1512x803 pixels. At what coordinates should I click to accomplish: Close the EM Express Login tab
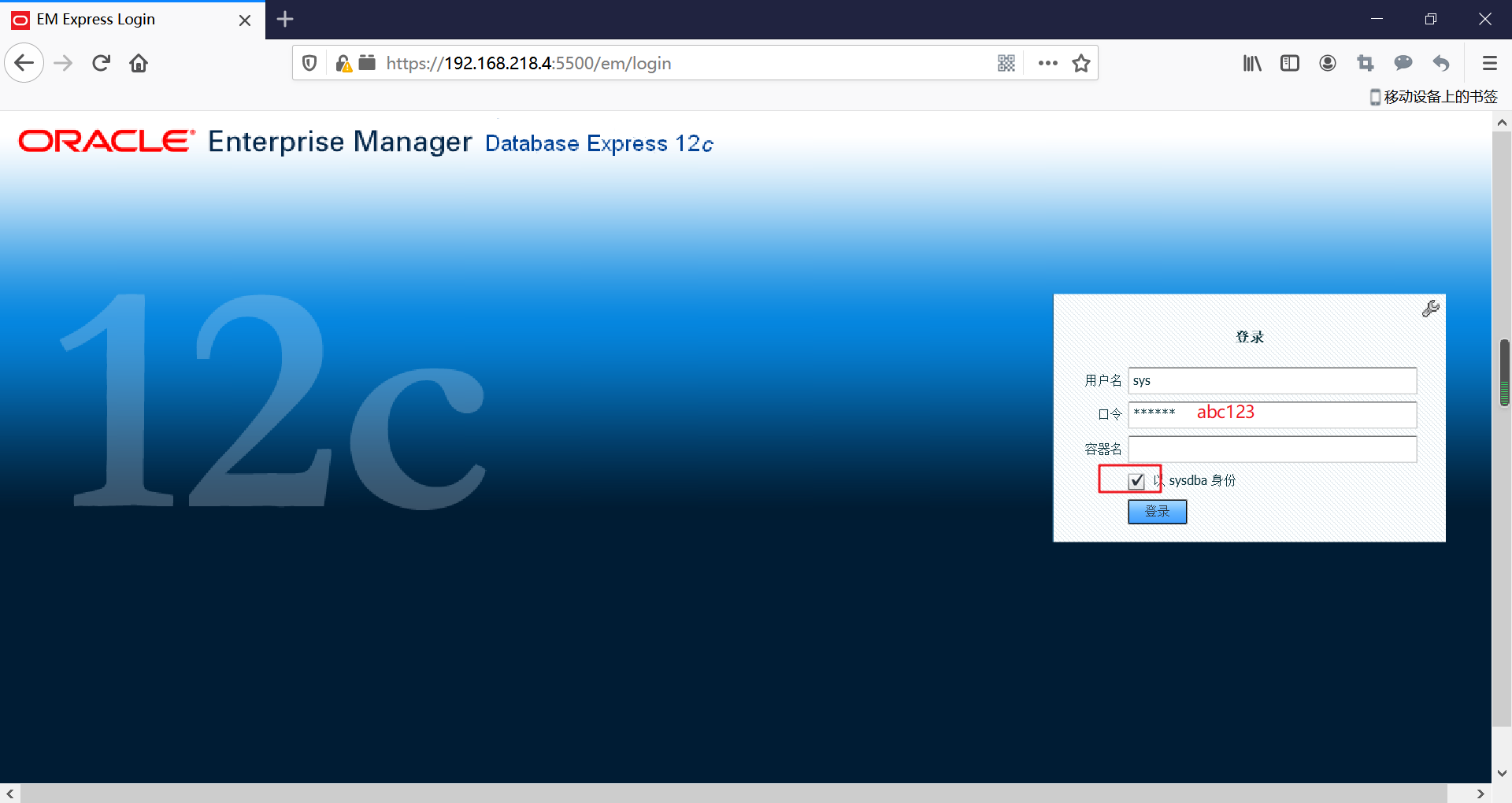tap(245, 20)
